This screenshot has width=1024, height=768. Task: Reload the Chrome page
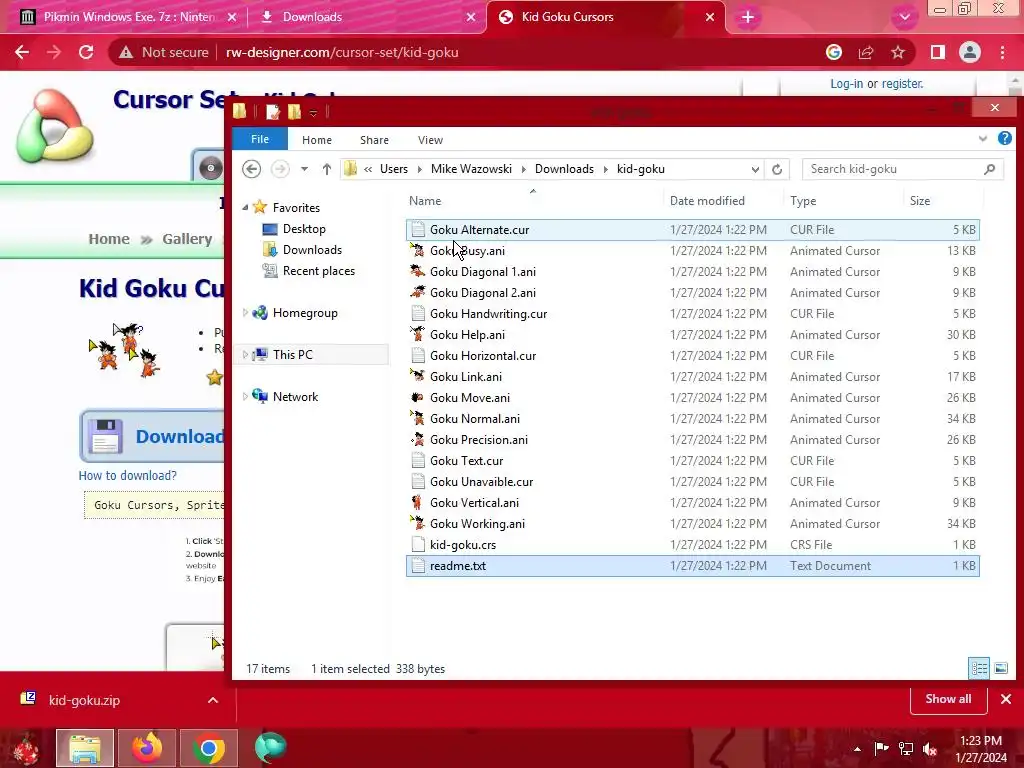(86, 52)
